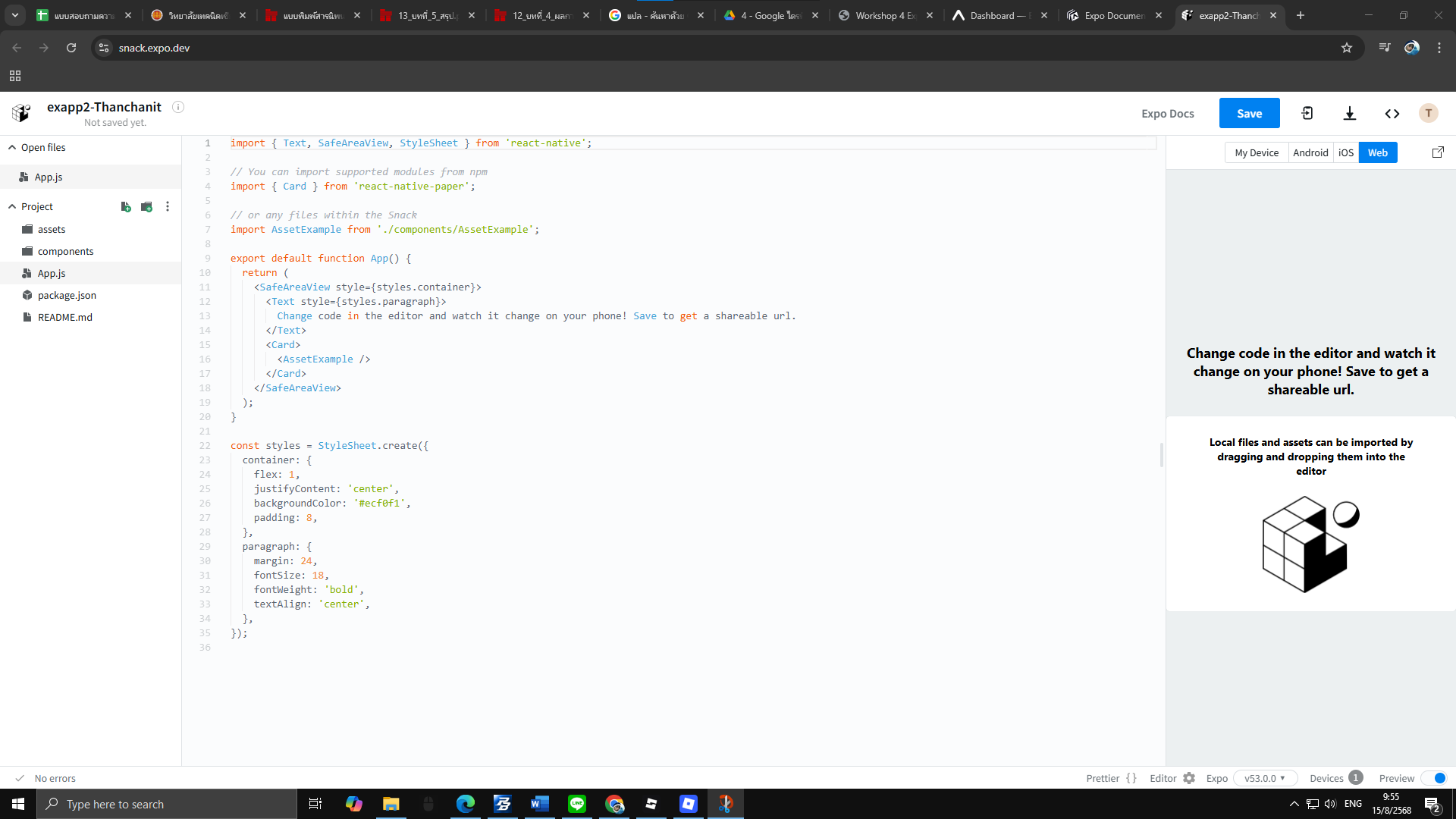Click the sign-in device icon beside Save

tap(1307, 114)
